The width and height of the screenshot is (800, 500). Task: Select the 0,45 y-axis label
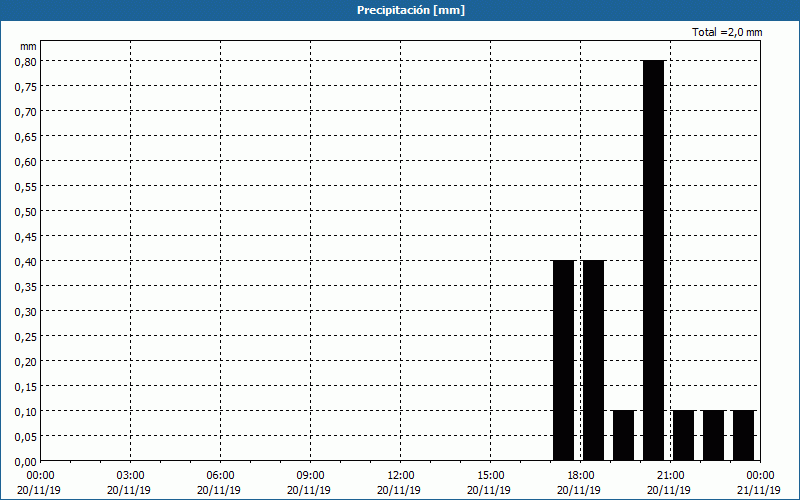click(26, 237)
